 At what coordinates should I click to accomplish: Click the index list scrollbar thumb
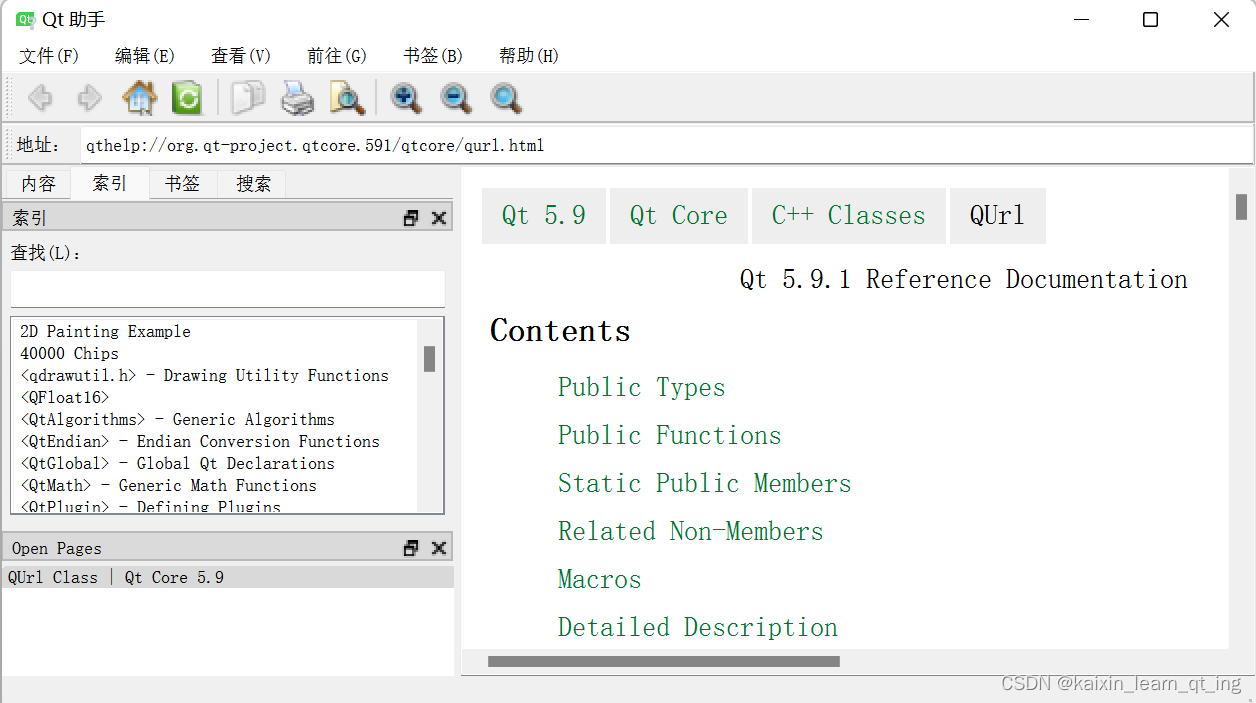click(x=429, y=359)
